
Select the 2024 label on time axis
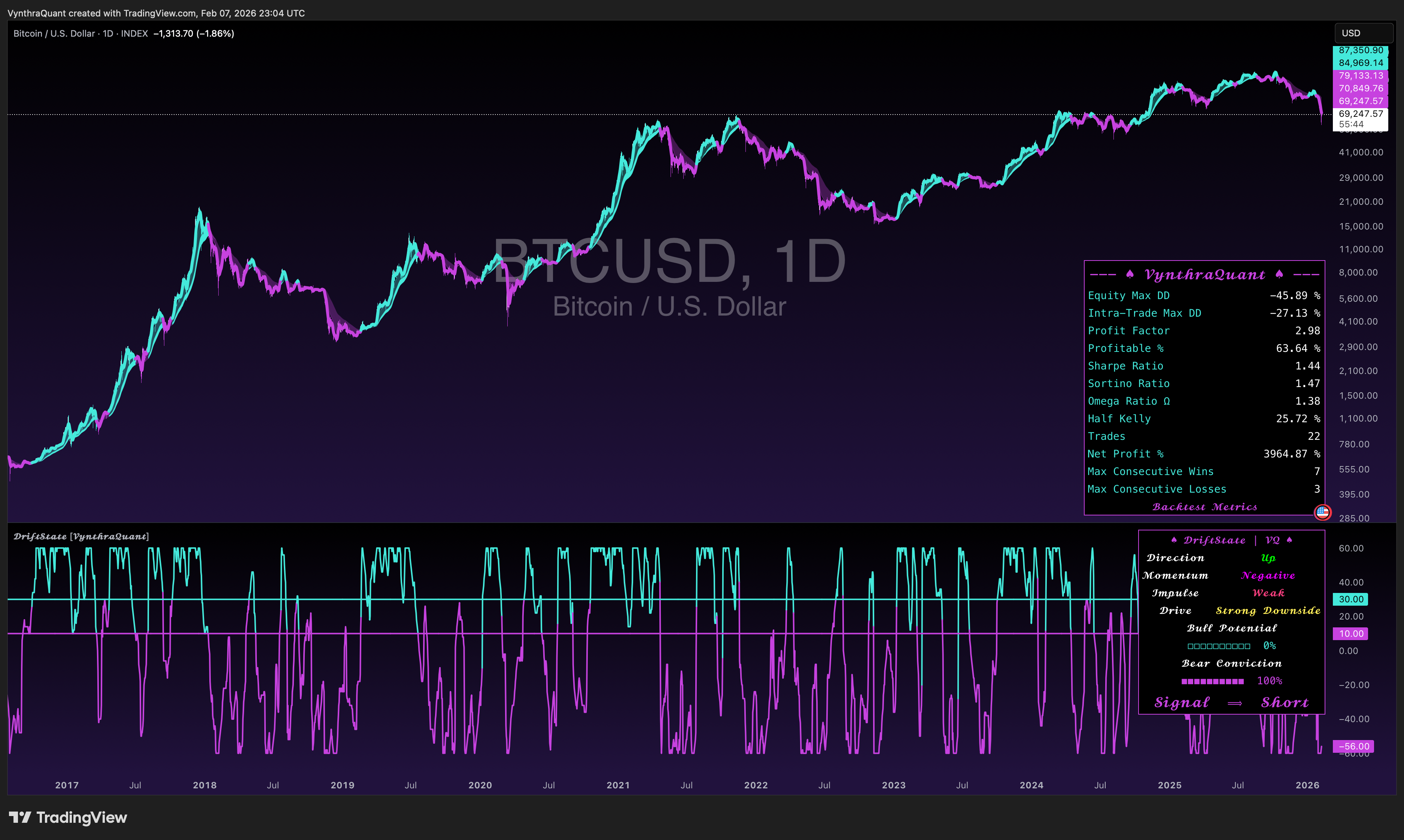click(1031, 785)
